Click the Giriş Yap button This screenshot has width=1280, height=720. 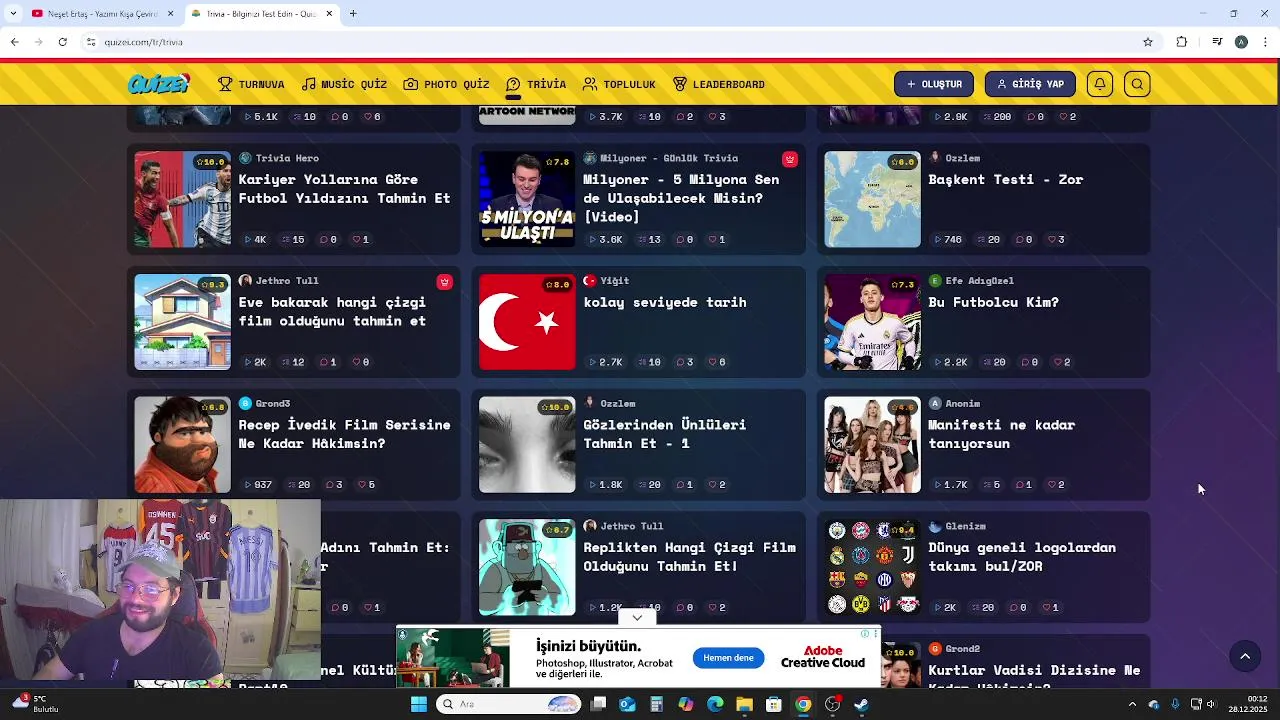click(1030, 84)
